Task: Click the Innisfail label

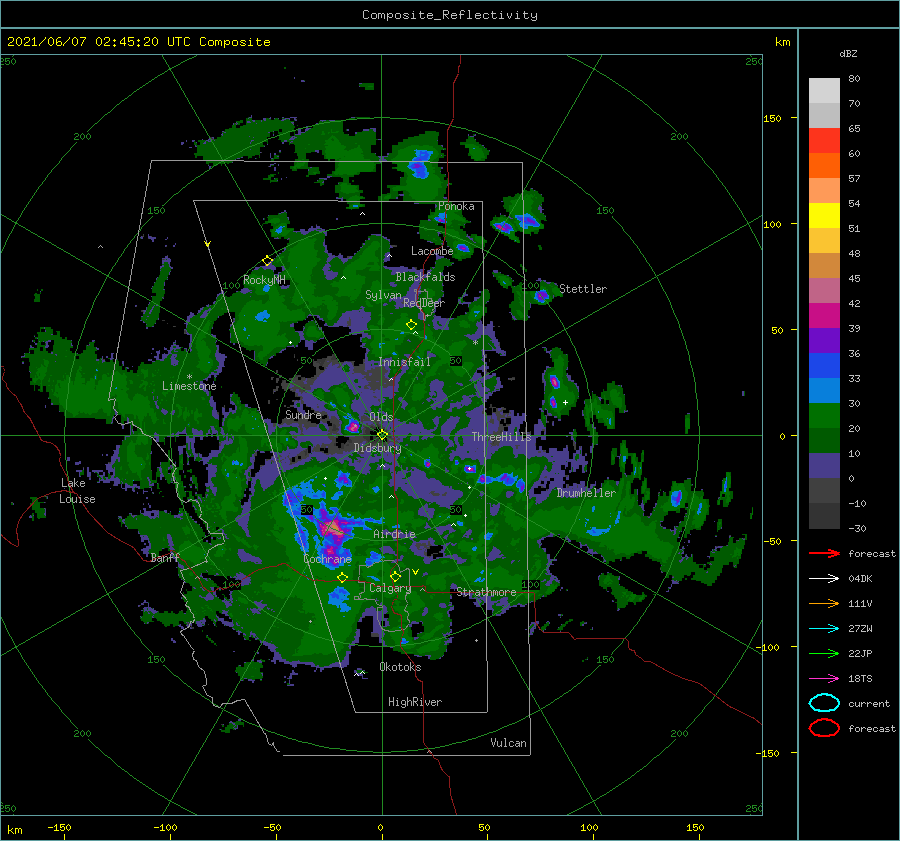Action: (x=404, y=362)
